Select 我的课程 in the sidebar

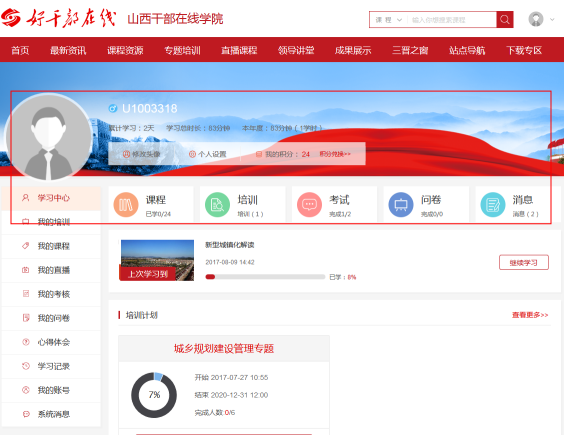[x=51, y=246]
